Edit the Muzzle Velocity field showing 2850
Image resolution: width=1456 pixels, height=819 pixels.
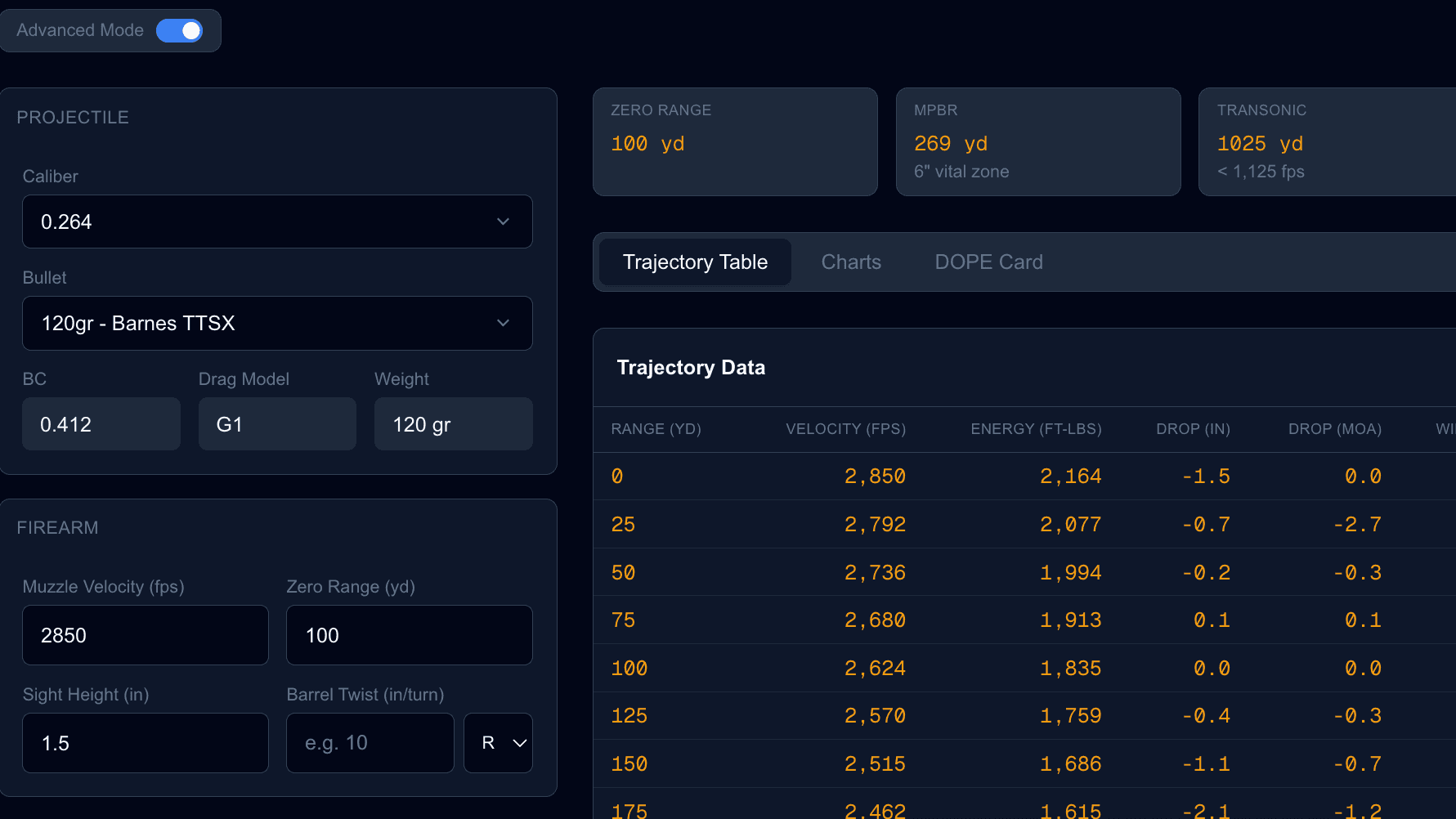[x=145, y=635]
